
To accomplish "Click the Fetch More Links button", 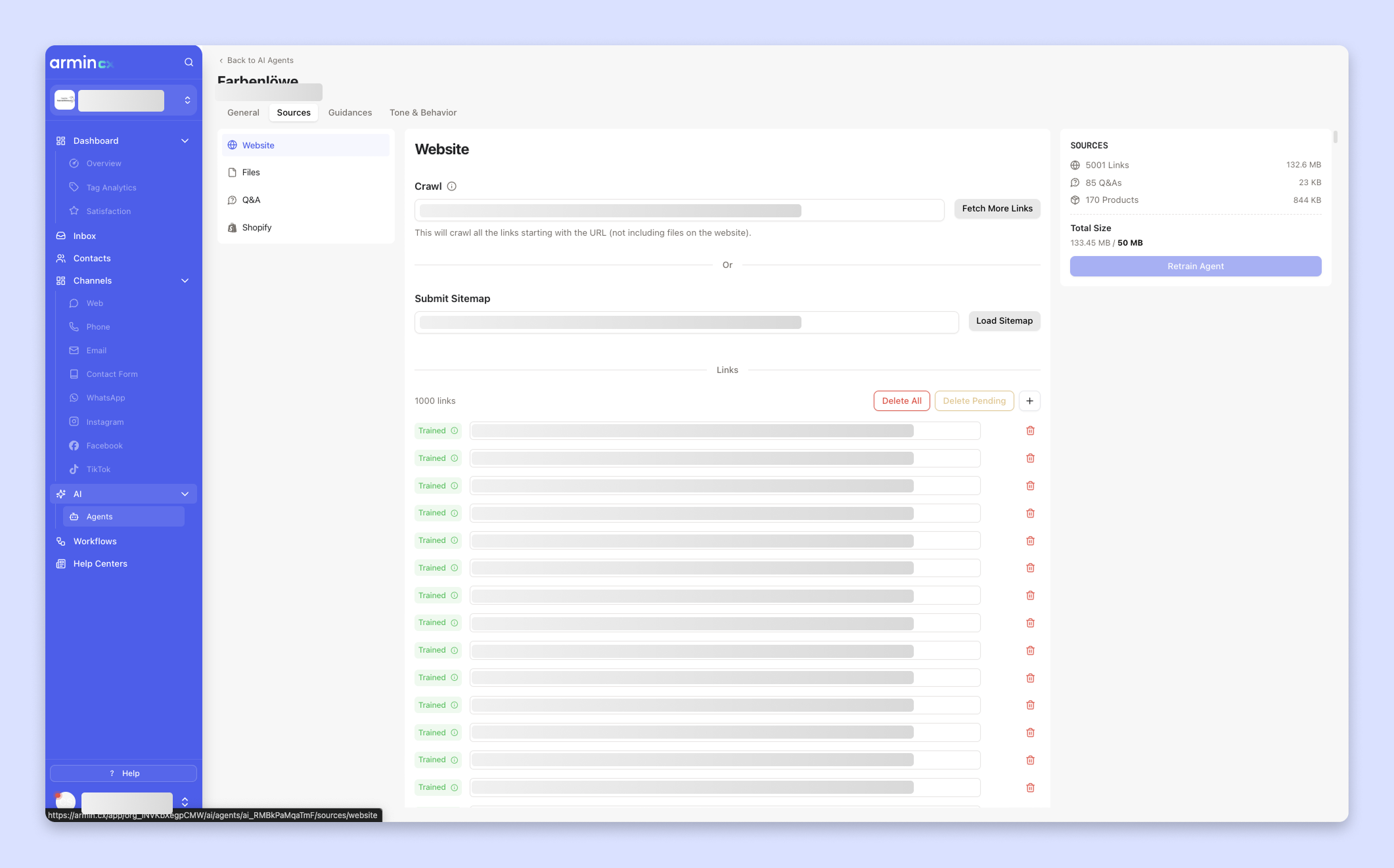I will [x=997, y=208].
